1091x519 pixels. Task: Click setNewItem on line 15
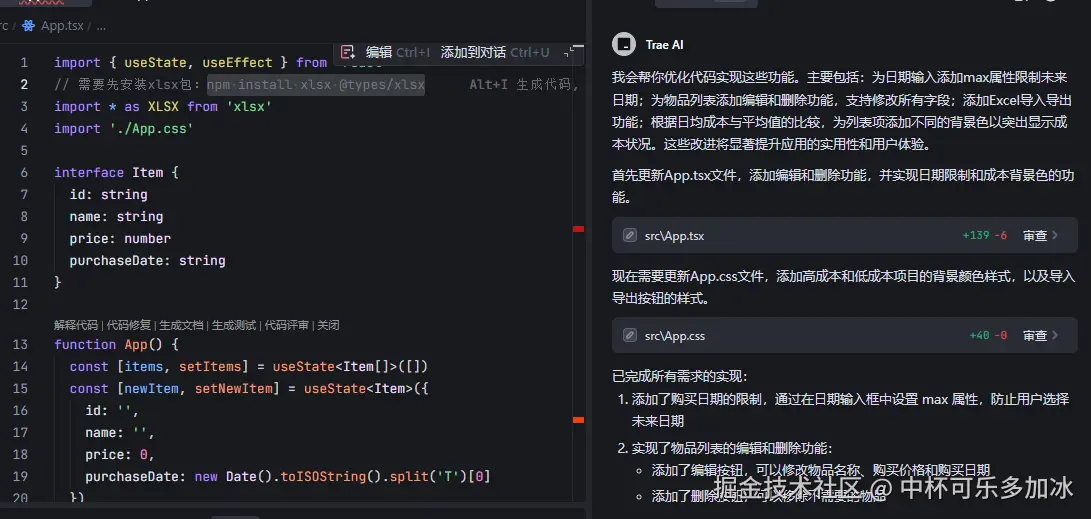pos(234,388)
